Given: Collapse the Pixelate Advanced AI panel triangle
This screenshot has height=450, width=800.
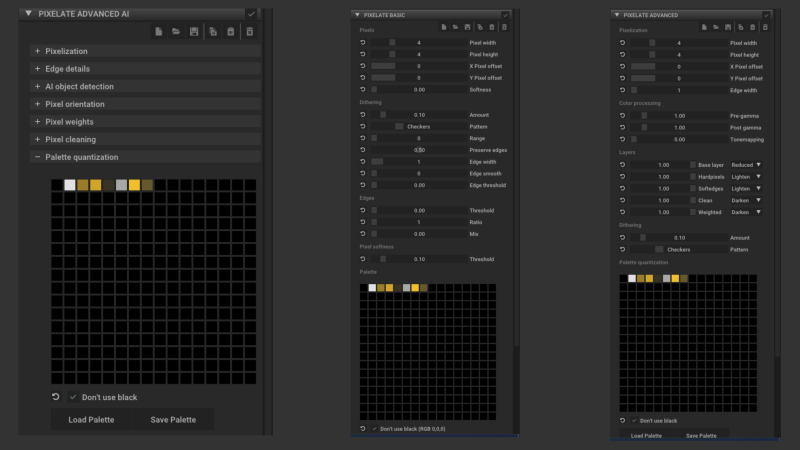Looking at the screenshot, I should point(29,13).
